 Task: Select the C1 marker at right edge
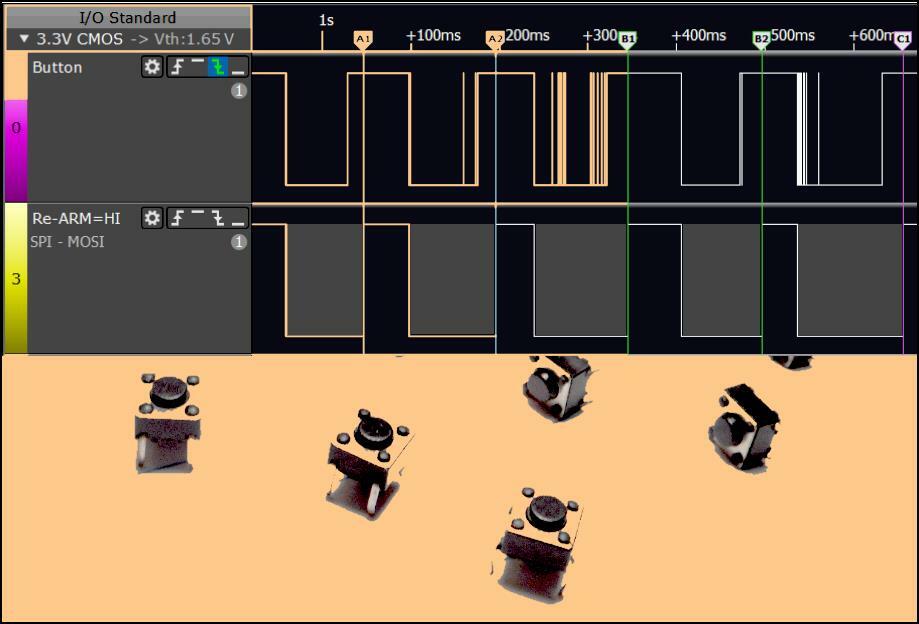point(902,39)
